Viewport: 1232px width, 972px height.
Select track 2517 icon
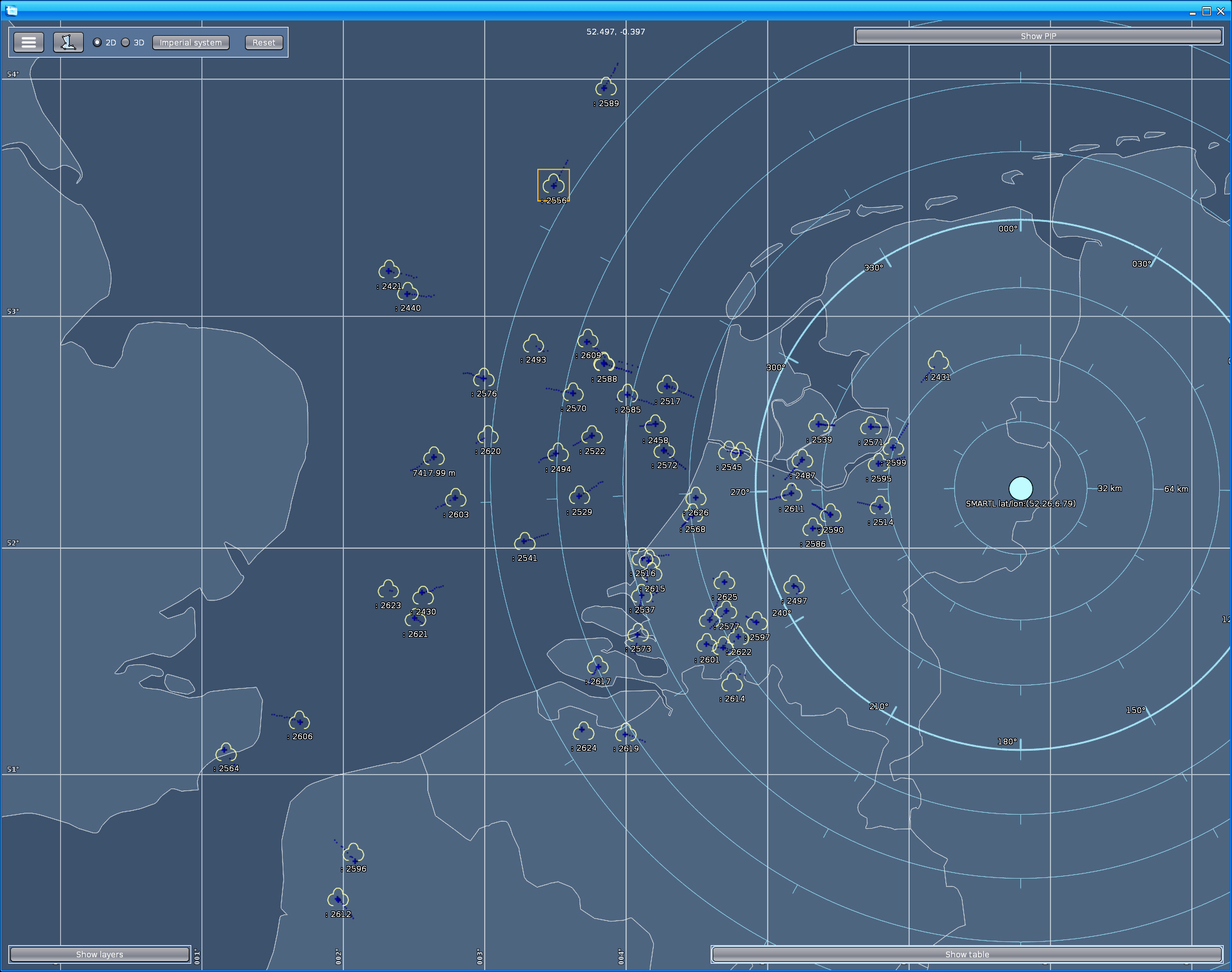point(667,386)
